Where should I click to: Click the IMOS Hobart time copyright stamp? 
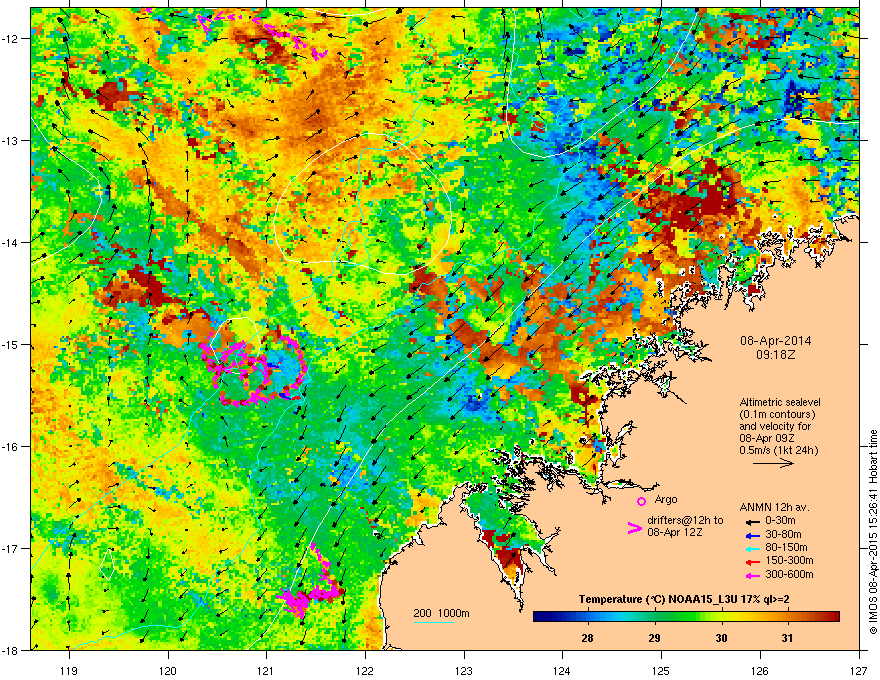(x=873, y=532)
